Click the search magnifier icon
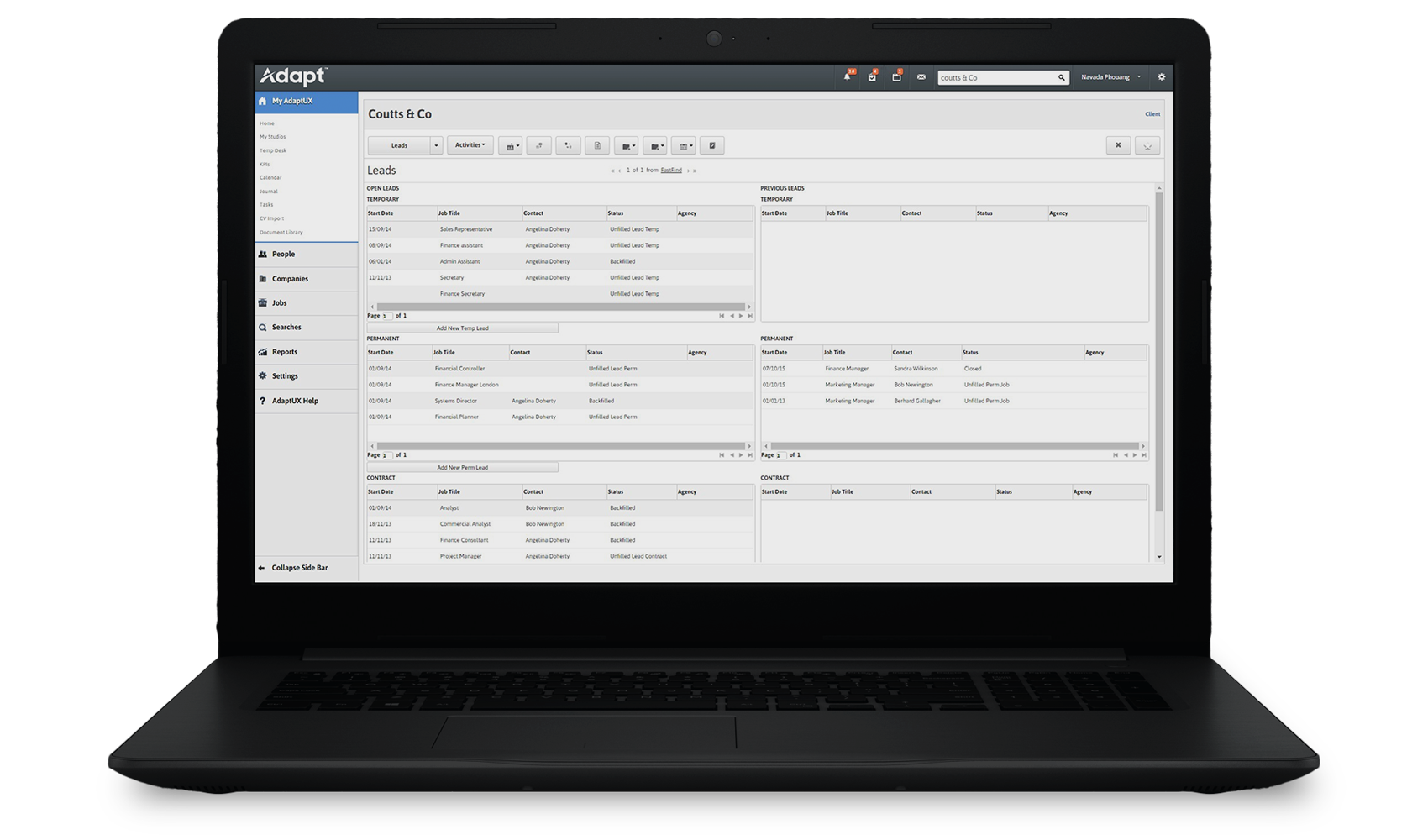This screenshot has width=1428, height=840. [1061, 77]
